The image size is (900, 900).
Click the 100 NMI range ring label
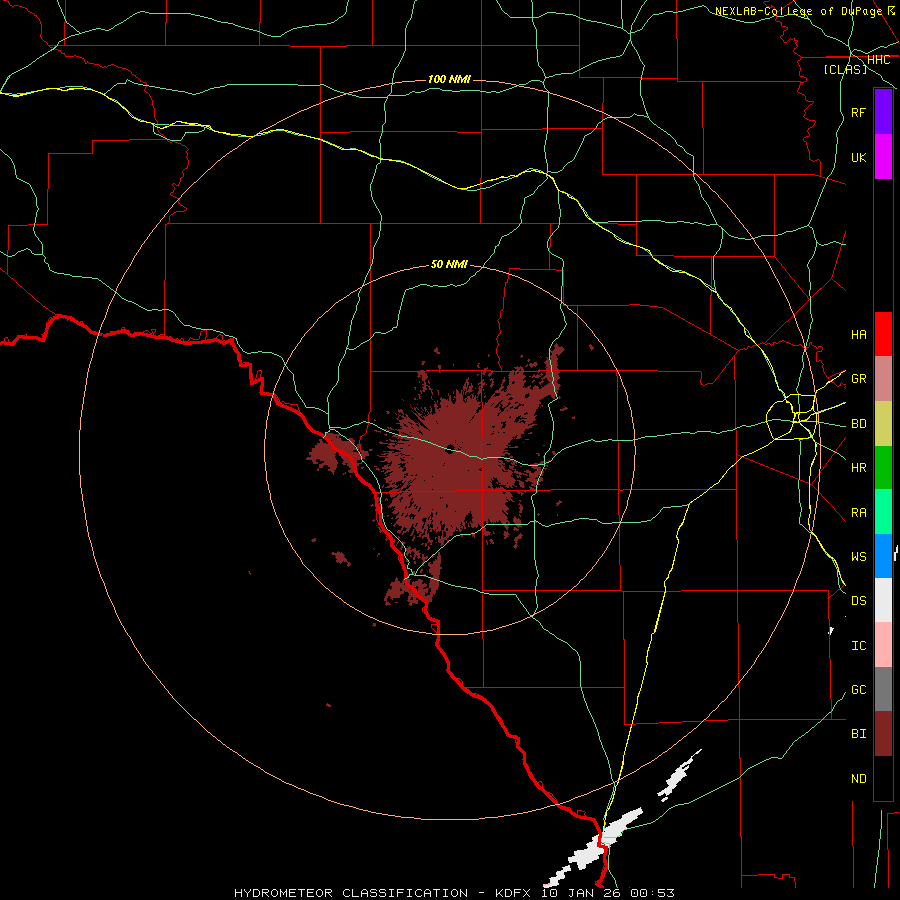[449, 79]
